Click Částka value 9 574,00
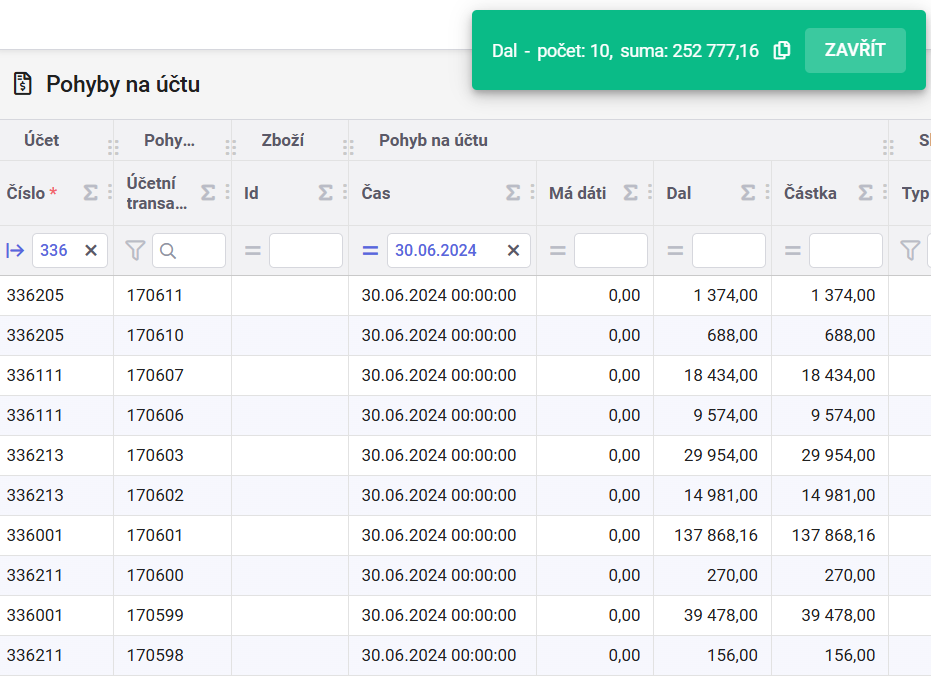Viewport: 931px width, 683px height. pyautogui.click(x=843, y=415)
